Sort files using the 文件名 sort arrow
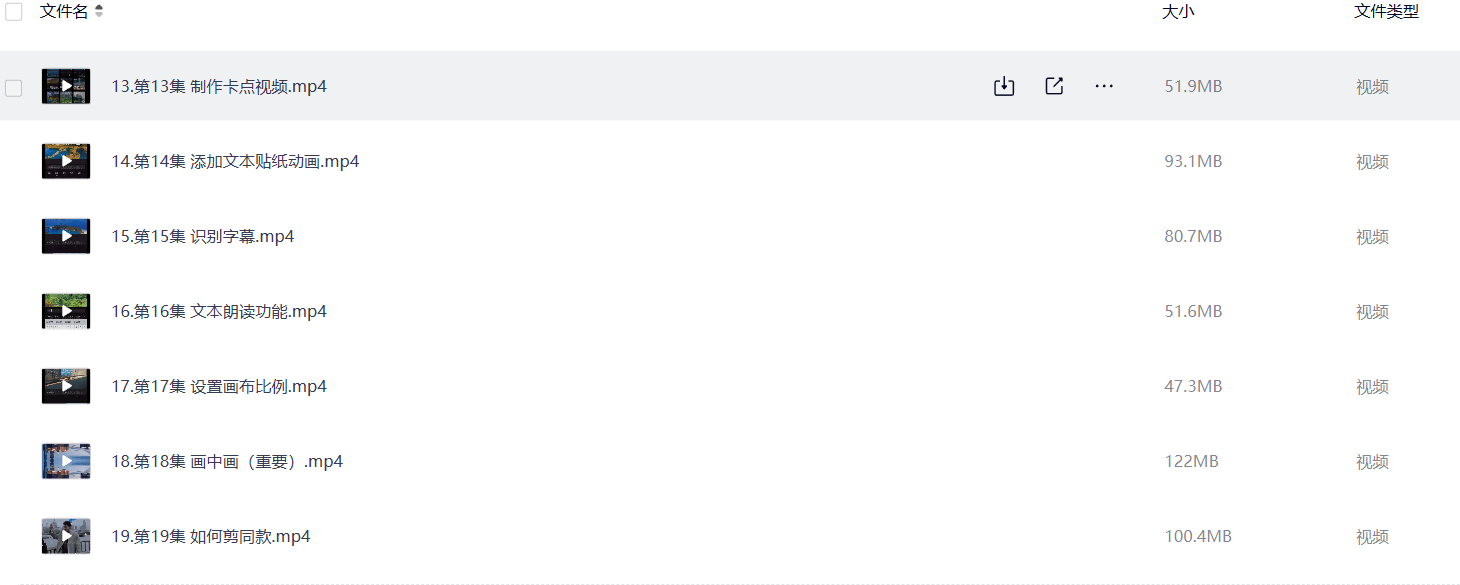Image resolution: width=1460 pixels, height=585 pixels. [x=99, y=12]
